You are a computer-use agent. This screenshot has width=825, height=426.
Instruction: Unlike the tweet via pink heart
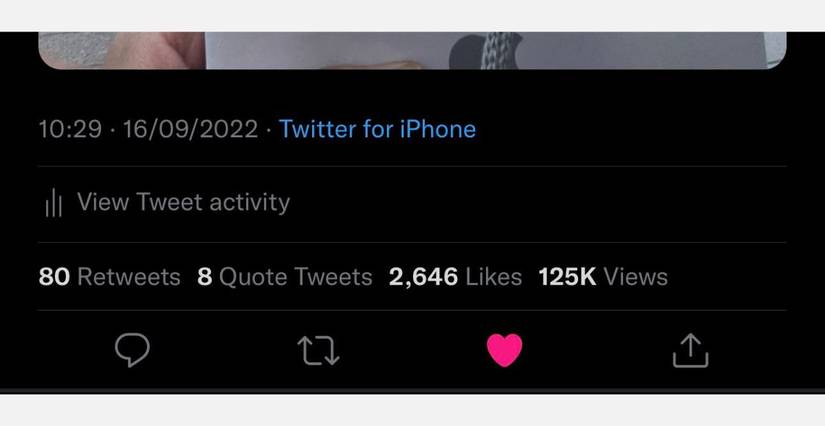coord(504,350)
